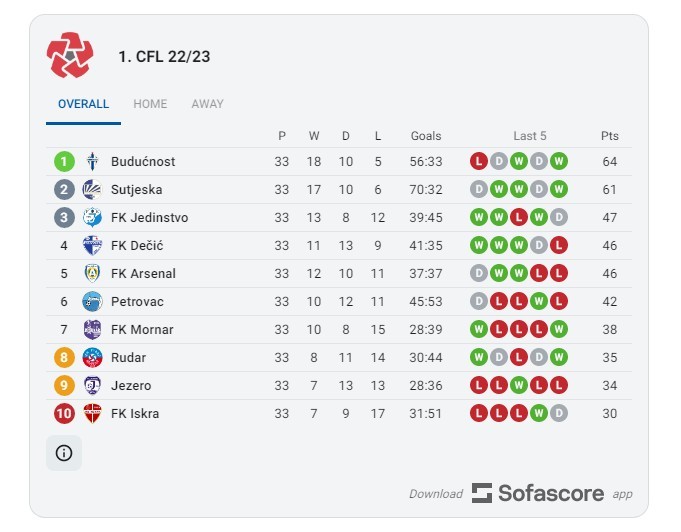This screenshot has width=681, height=532.
Task: Open the Jezero team row
Action: (339, 386)
